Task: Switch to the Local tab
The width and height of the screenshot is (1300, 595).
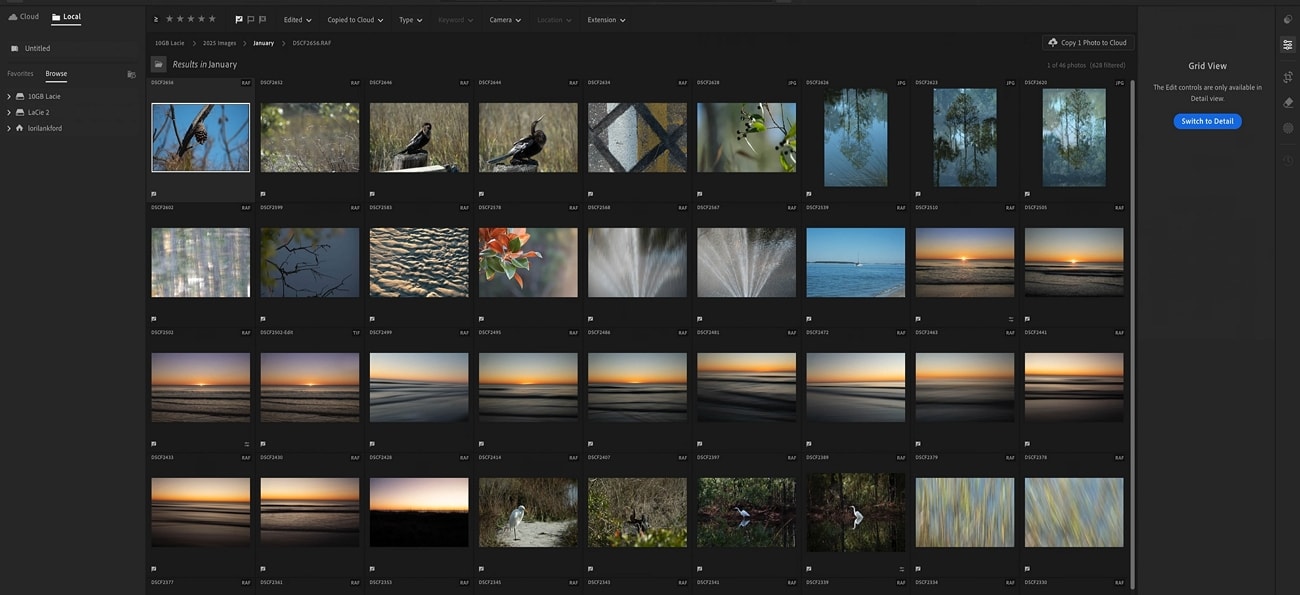Action: (x=66, y=17)
